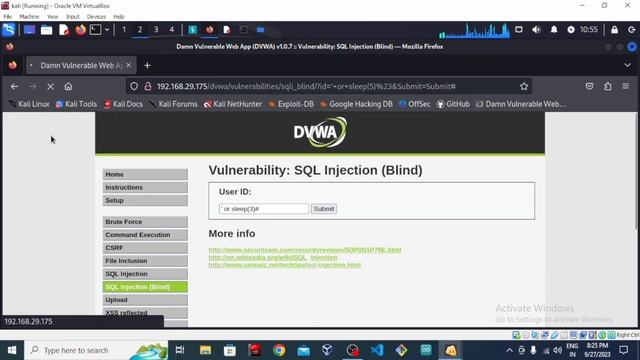Screen dimensions: 640x360
Task: Go to the SQL Injection page
Action: pos(145,274)
